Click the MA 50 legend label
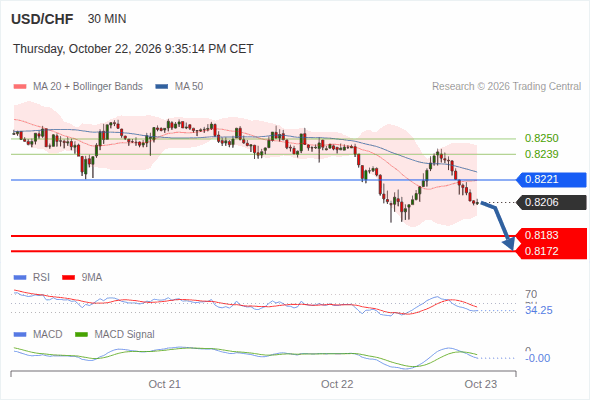The width and height of the screenshot is (590, 400). [x=189, y=87]
